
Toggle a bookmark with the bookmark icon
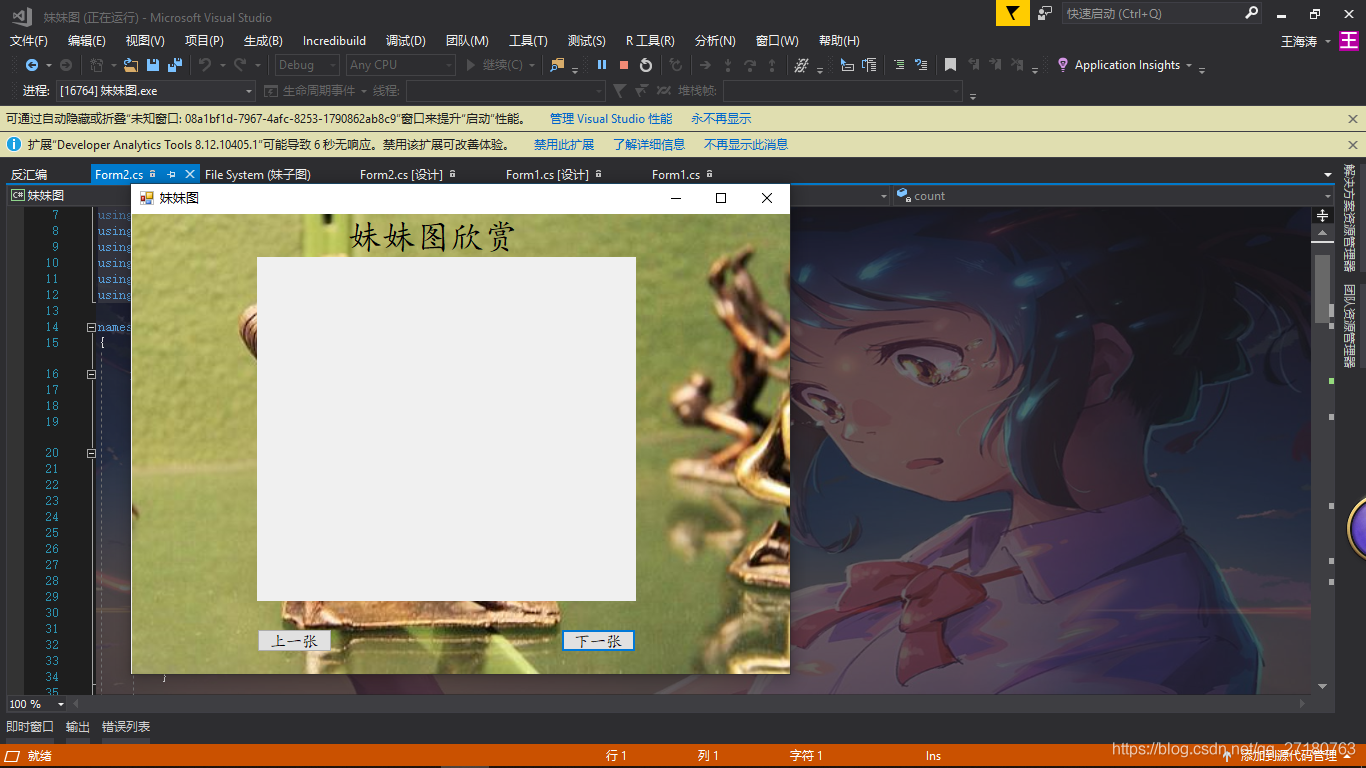pyautogui.click(x=950, y=65)
